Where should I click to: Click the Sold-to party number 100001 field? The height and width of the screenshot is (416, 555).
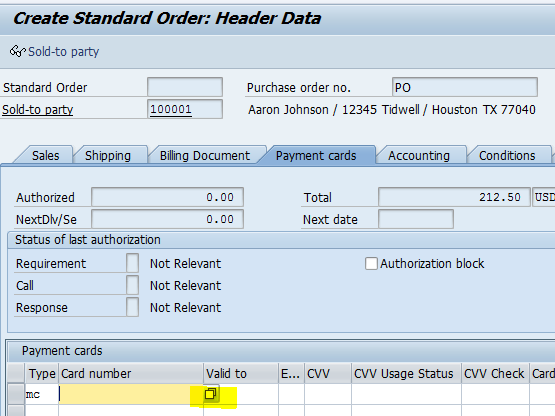pos(185,109)
